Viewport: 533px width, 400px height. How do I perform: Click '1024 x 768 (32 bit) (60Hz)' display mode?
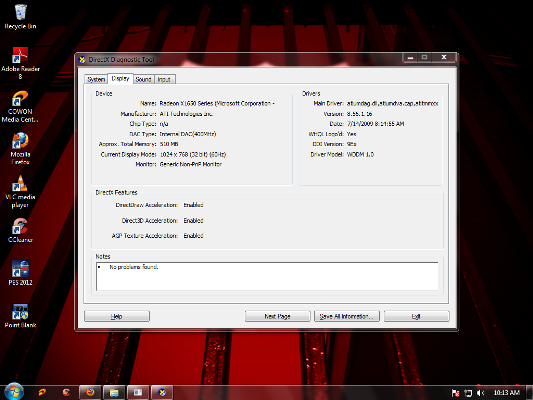click(x=193, y=154)
